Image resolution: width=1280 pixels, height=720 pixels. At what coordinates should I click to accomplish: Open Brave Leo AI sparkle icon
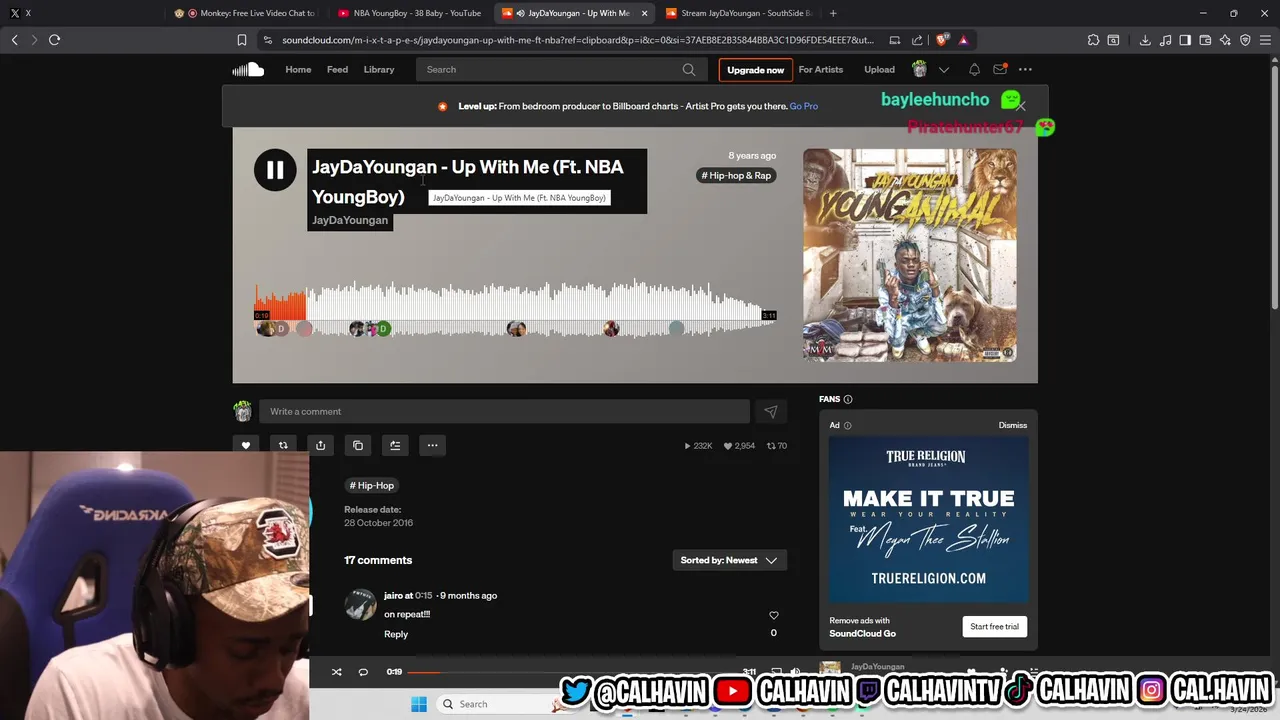(1225, 40)
